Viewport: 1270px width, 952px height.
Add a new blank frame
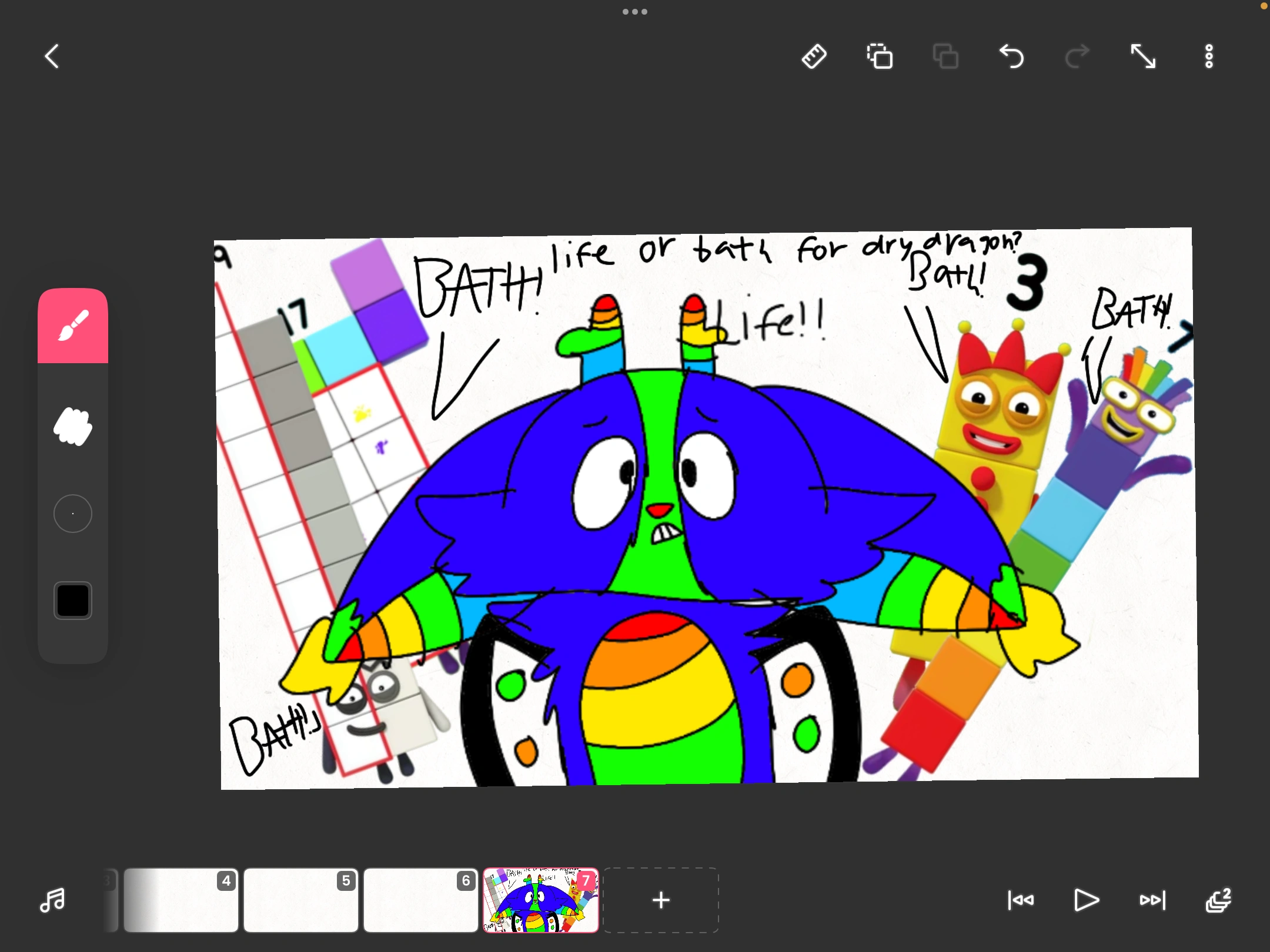[661, 900]
